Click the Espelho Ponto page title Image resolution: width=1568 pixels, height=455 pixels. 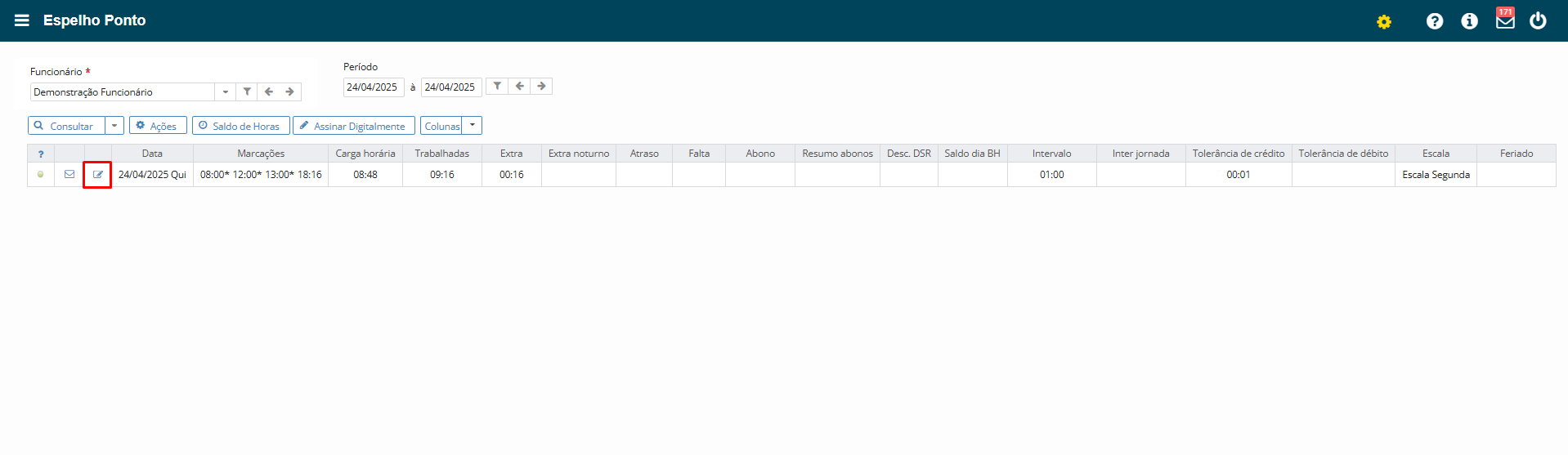94,20
